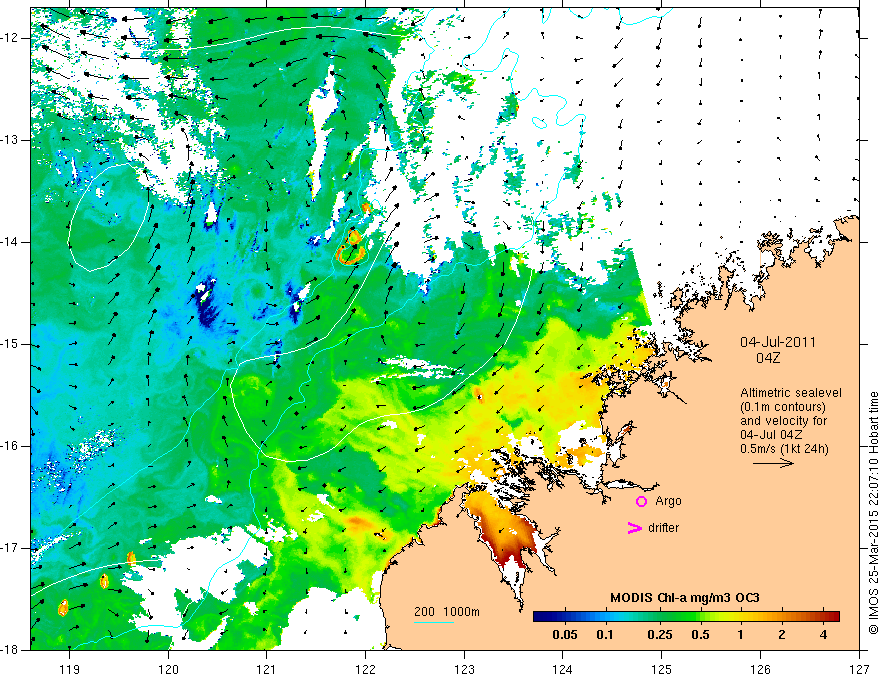Click longitude axis label "119"
Viewport: 880px width, 680px height.
point(70,669)
